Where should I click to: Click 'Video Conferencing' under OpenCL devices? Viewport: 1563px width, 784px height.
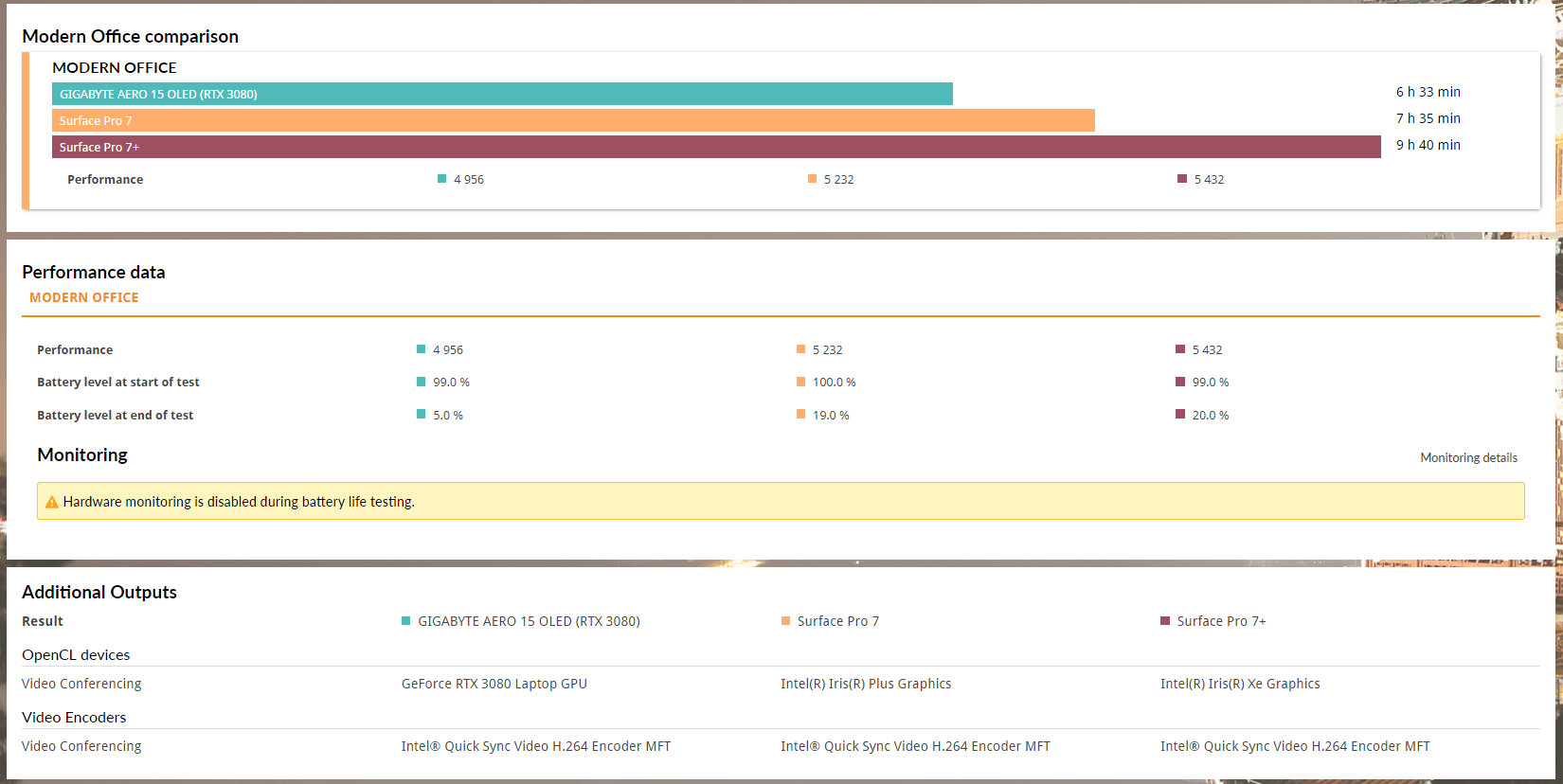(x=81, y=684)
